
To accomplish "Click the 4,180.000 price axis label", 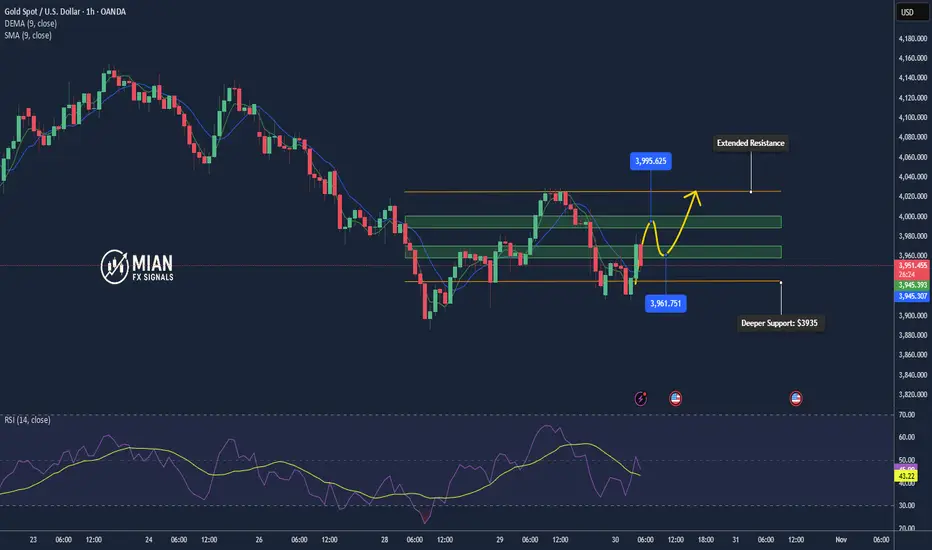I will pos(912,39).
